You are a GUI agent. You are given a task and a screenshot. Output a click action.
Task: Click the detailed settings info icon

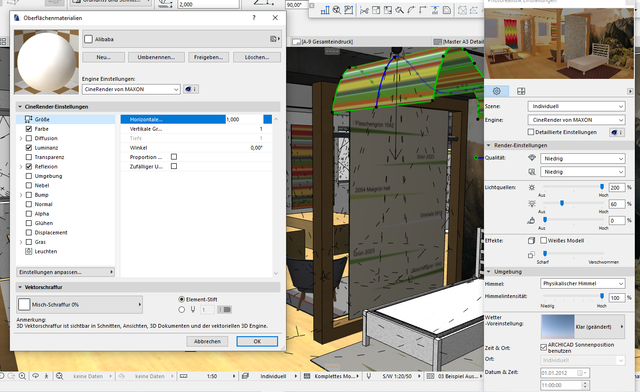click(617, 132)
